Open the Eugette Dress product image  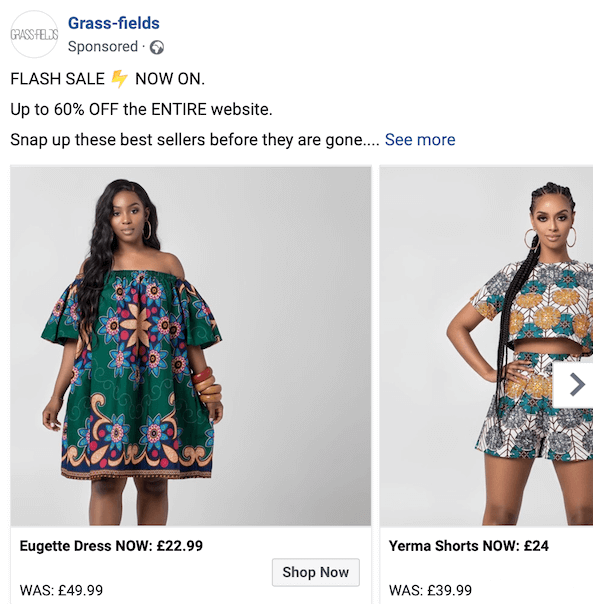pyautogui.click(x=191, y=346)
